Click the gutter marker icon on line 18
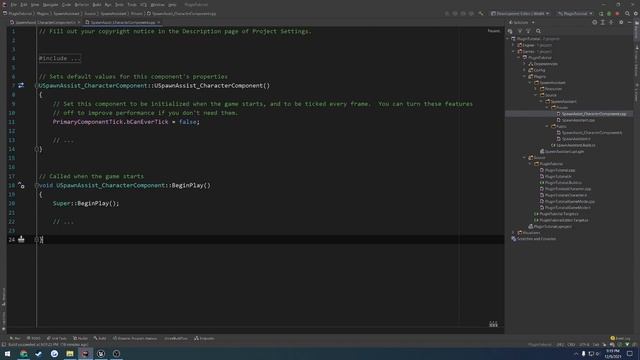640x360 pixels. [21, 185]
